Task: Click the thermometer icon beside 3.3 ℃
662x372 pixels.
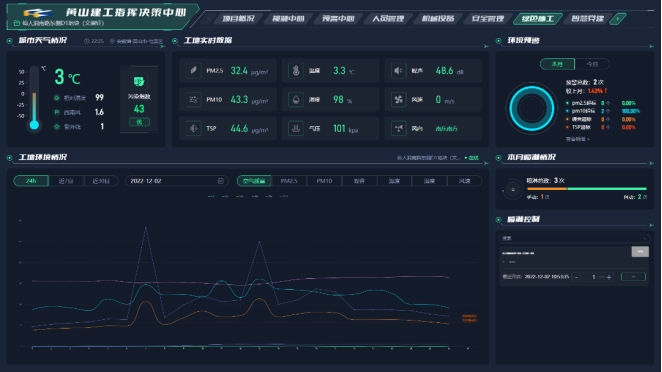Action: coord(296,71)
